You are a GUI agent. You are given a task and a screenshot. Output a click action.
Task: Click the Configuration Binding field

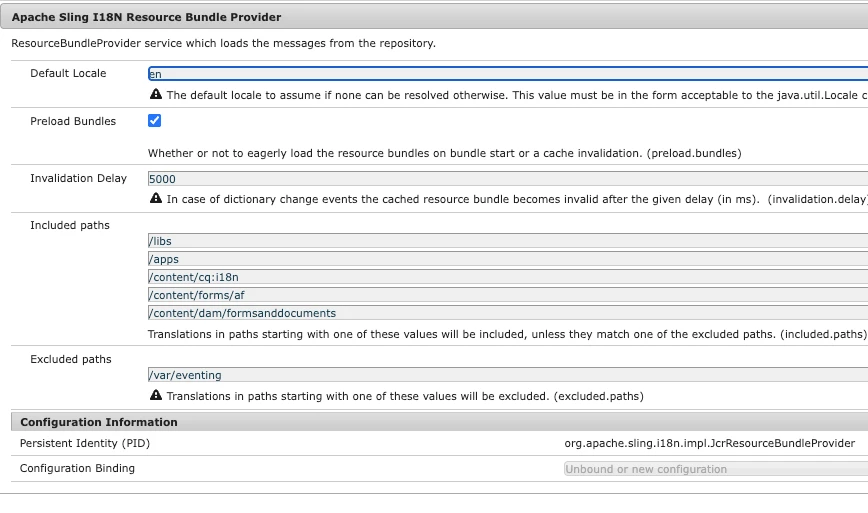(x=716, y=469)
